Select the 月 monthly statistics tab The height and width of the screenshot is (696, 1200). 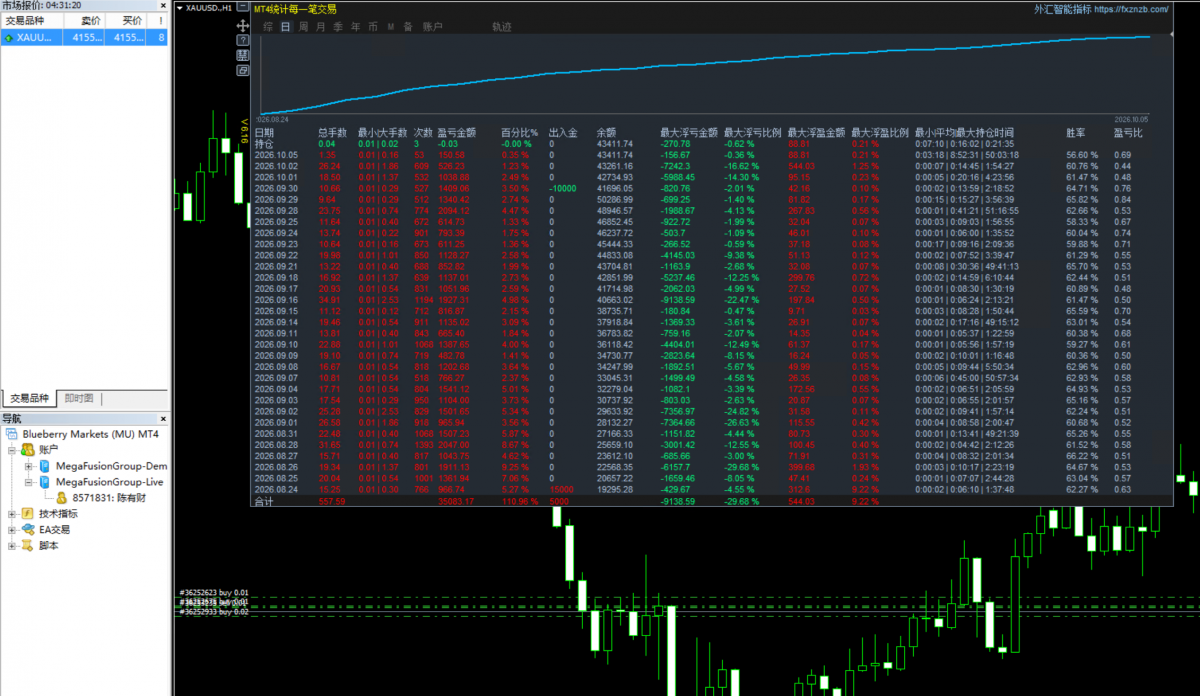pos(320,26)
